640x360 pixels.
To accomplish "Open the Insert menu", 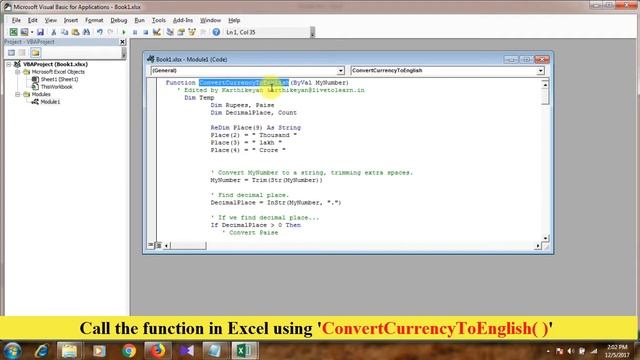I will 71,20.
